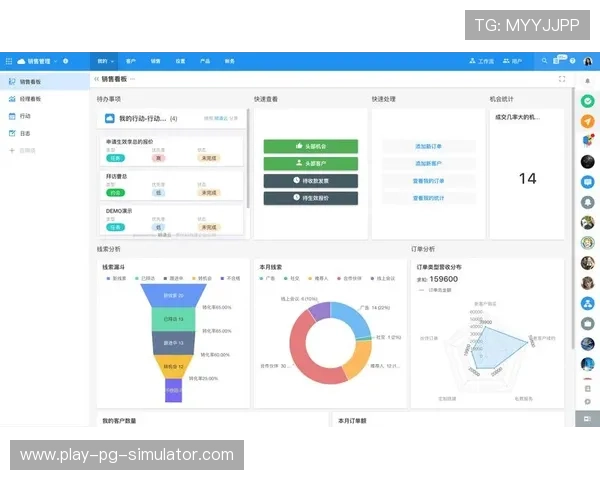Click the 行动 calendar icon in left sidebar

tap(11, 115)
